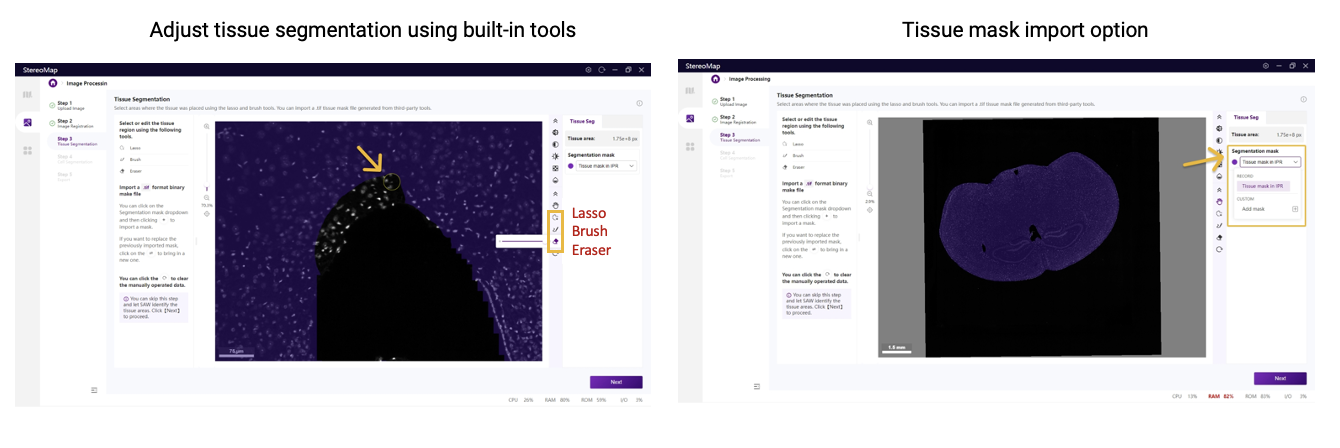Choose 'Tissue mask in IPR' from dropdown list

tap(1264, 186)
